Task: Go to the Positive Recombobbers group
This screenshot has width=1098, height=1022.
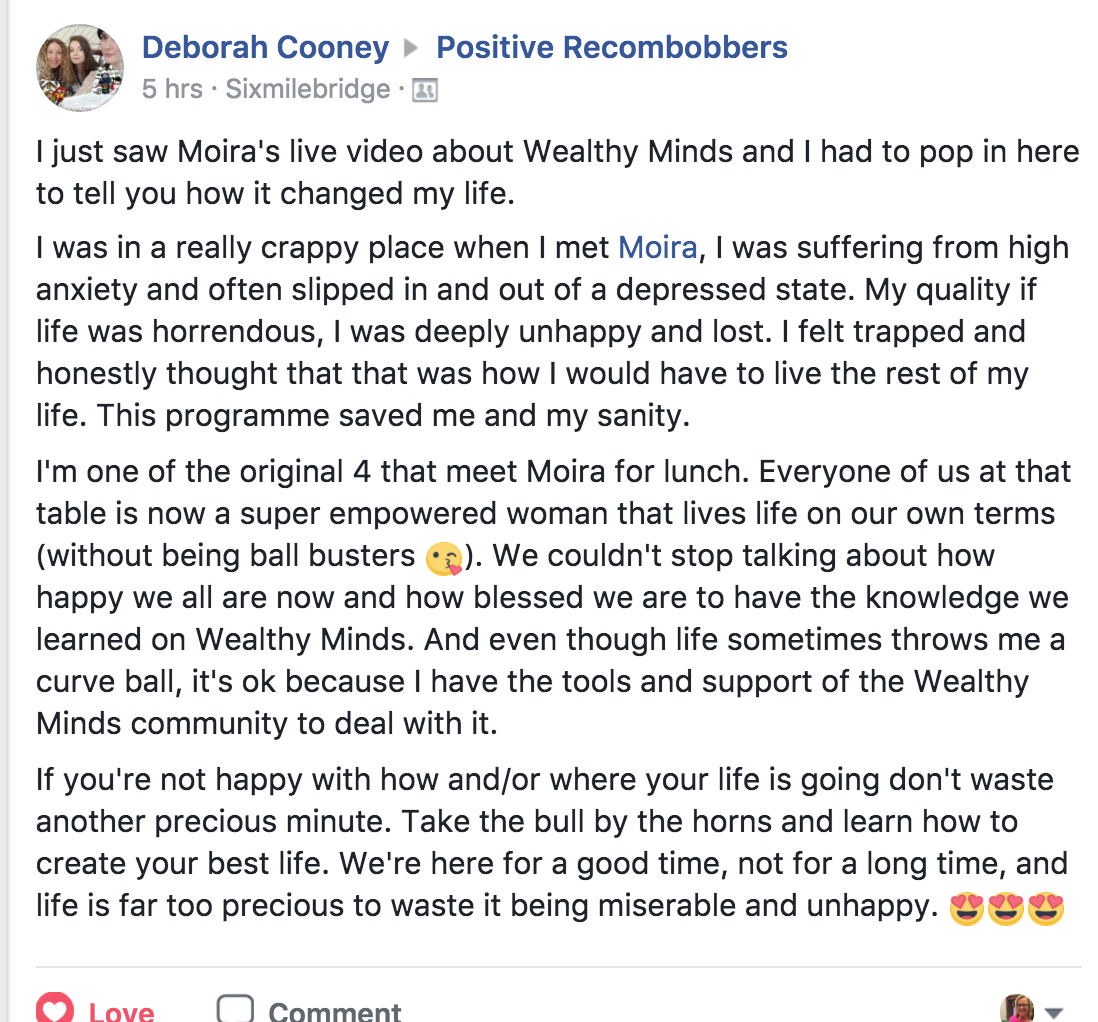Action: pyautogui.click(x=612, y=47)
